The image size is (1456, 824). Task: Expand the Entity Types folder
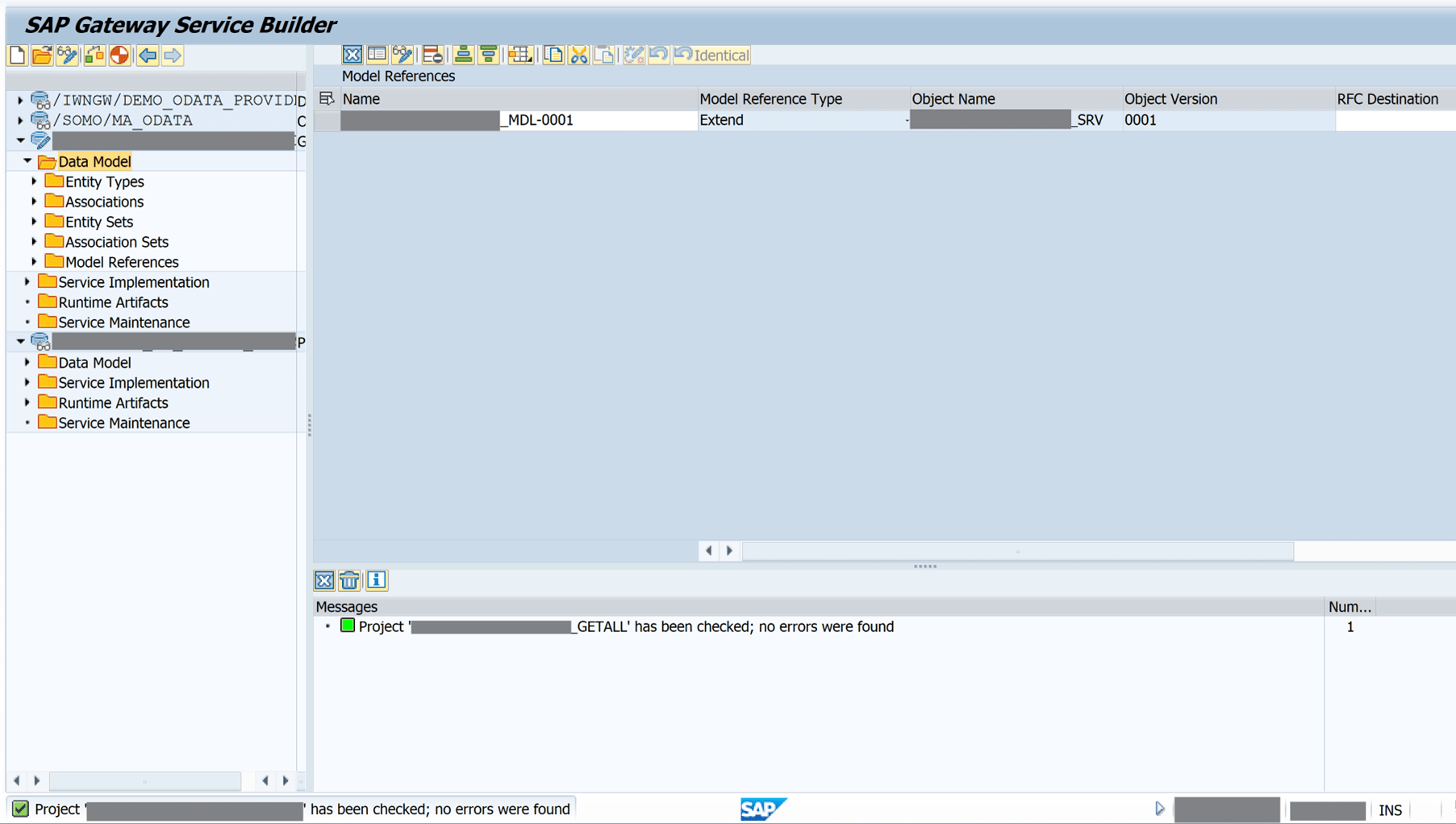tap(33, 181)
